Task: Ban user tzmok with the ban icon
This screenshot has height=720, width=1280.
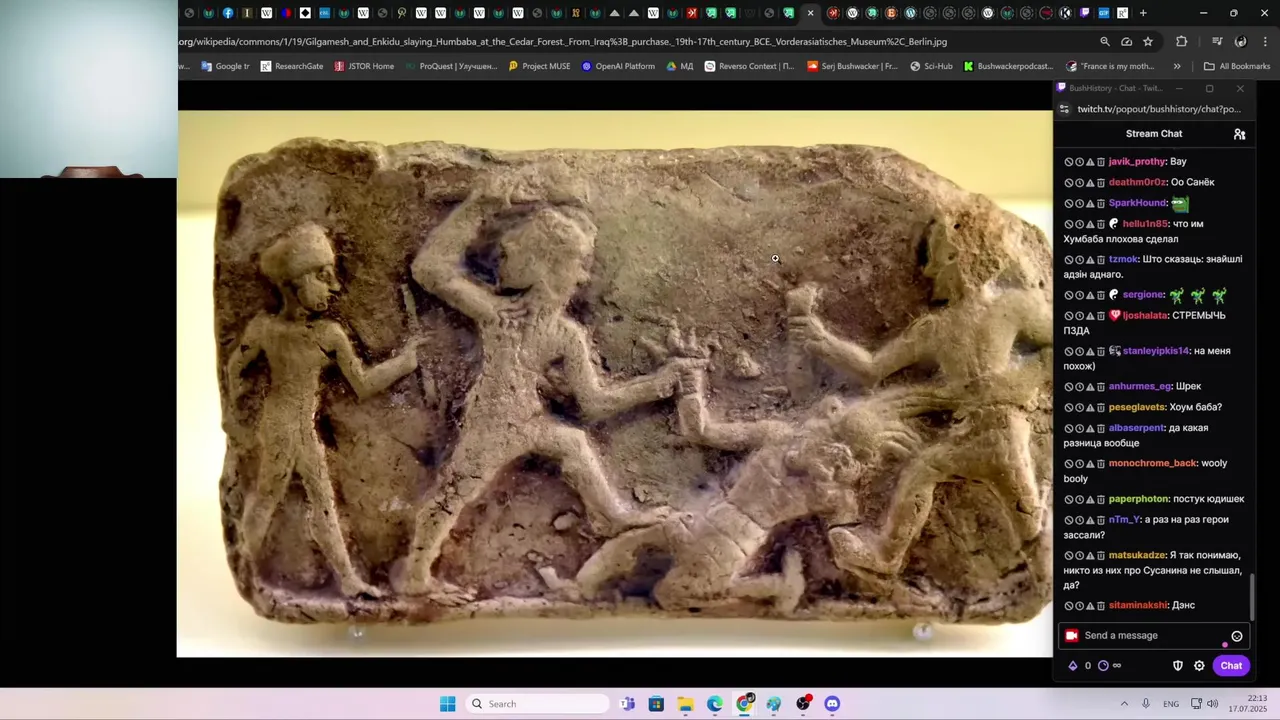Action: [1069, 260]
